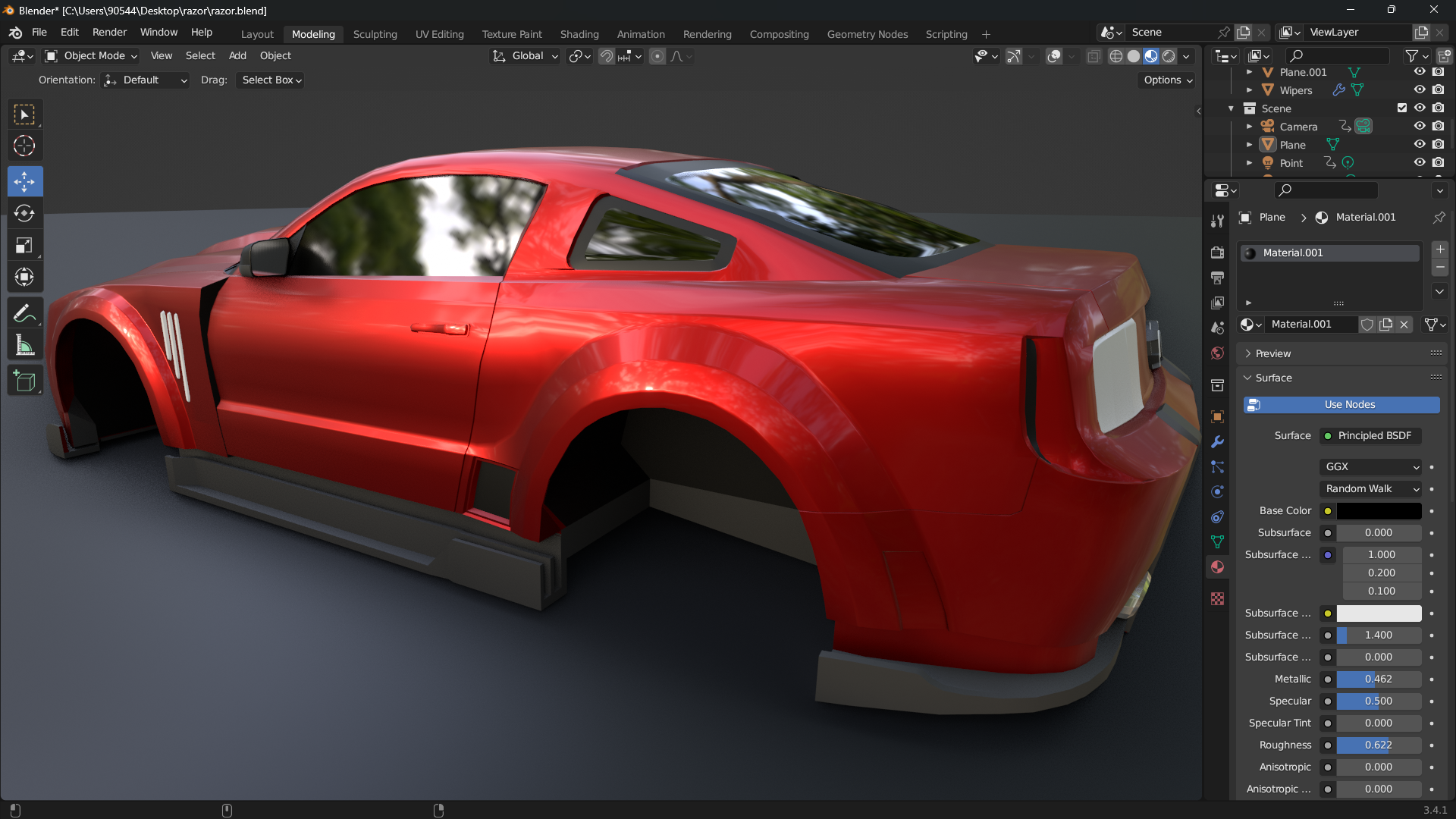Open the Render menu
The height and width of the screenshot is (819, 1456).
coord(109,33)
